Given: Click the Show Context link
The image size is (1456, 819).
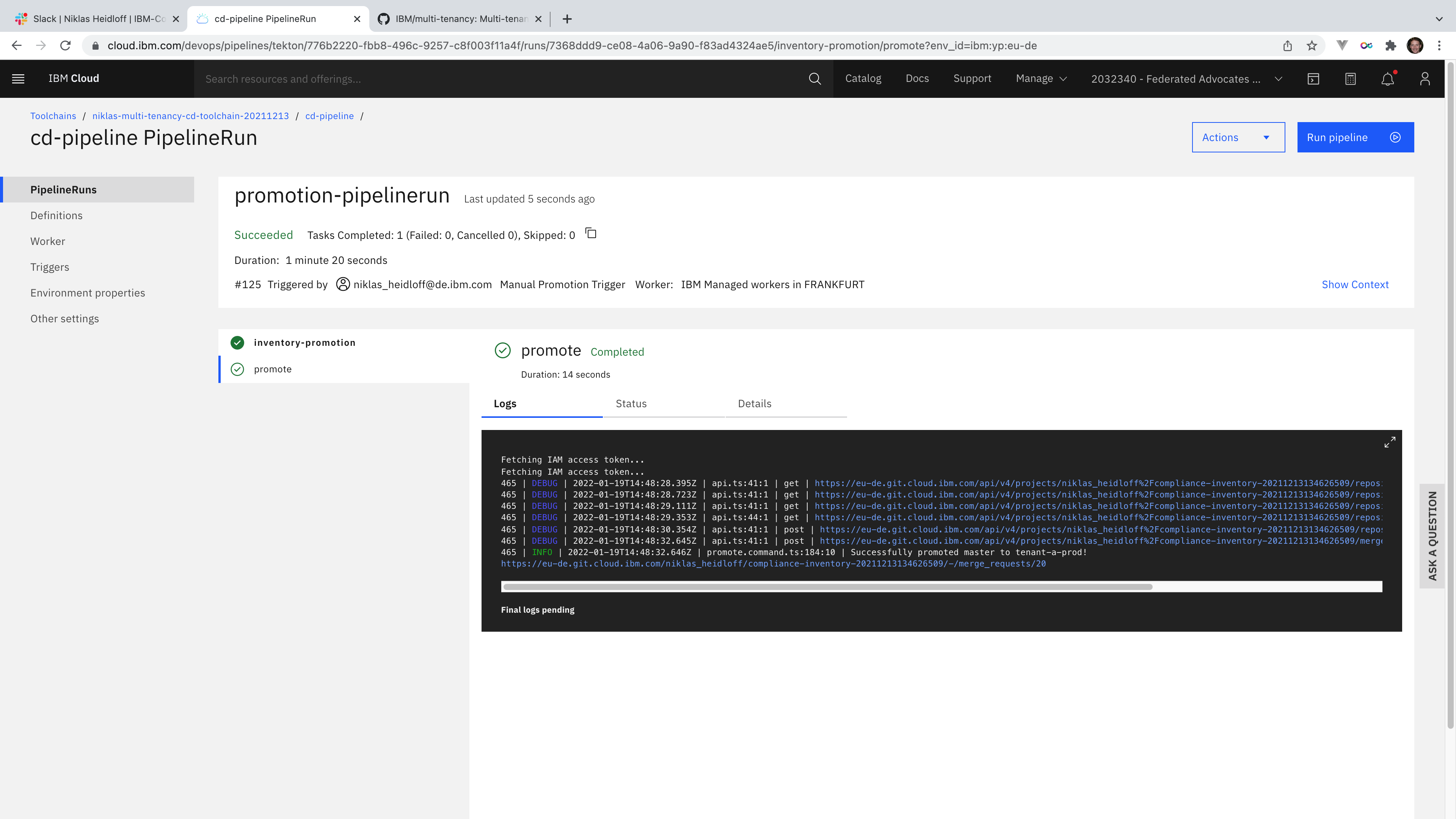Looking at the screenshot, I should (1355, 284).
